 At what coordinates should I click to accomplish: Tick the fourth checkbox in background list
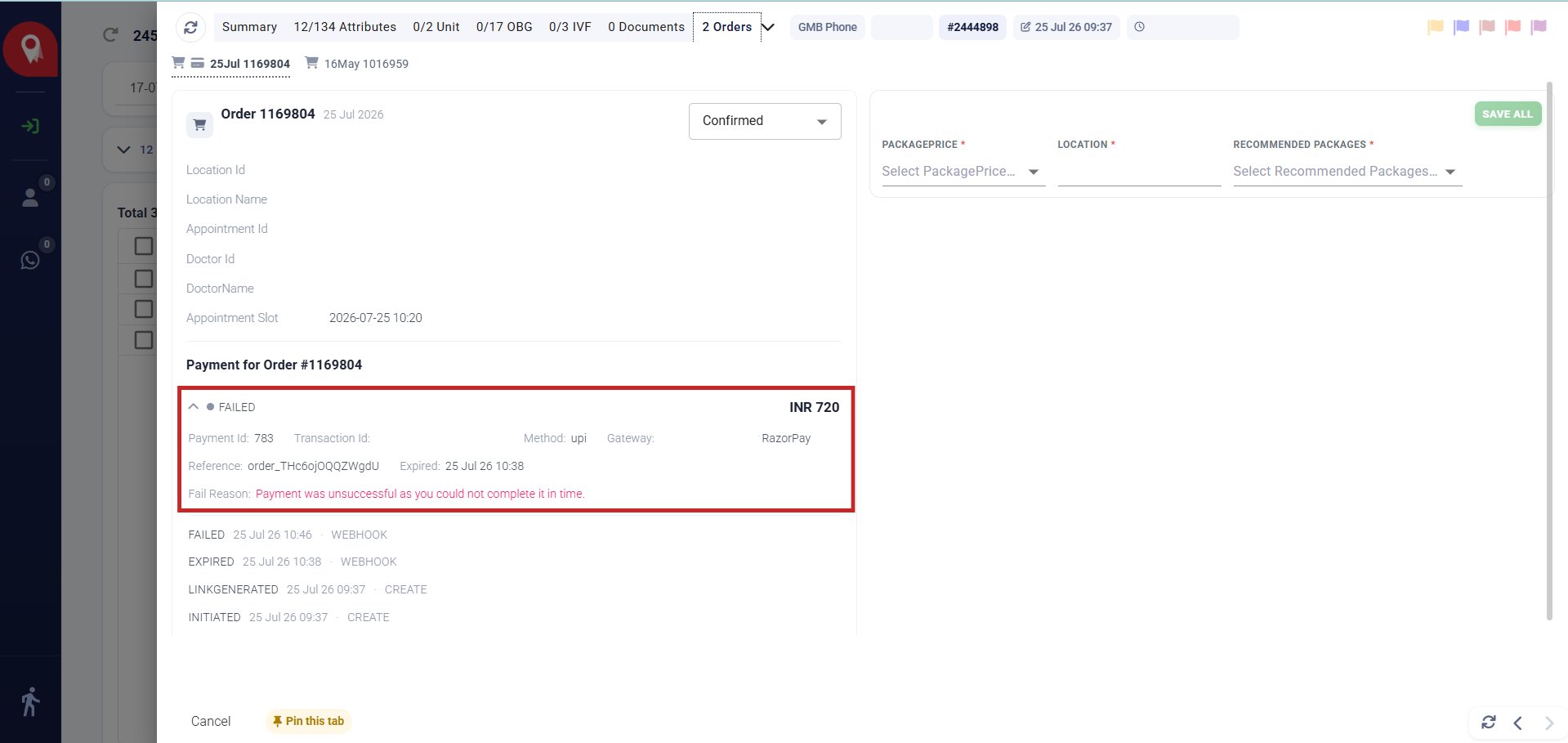coord(144,340)
